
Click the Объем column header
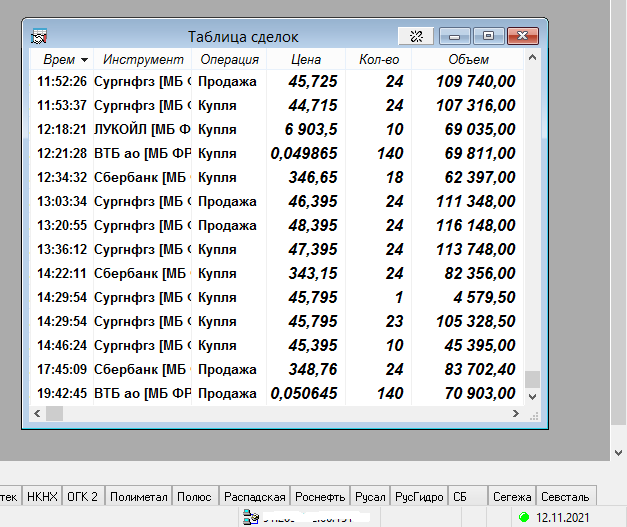click(468, 59)
